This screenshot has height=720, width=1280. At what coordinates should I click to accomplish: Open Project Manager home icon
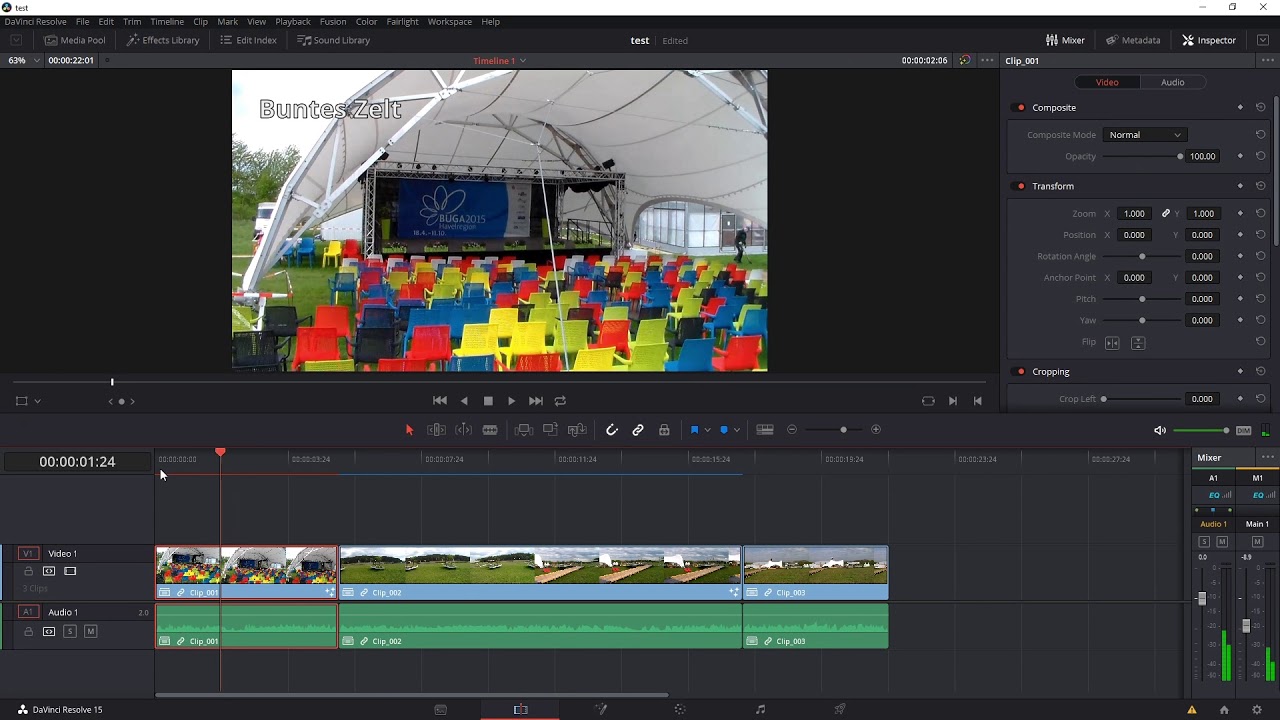tap(1224, 710)
